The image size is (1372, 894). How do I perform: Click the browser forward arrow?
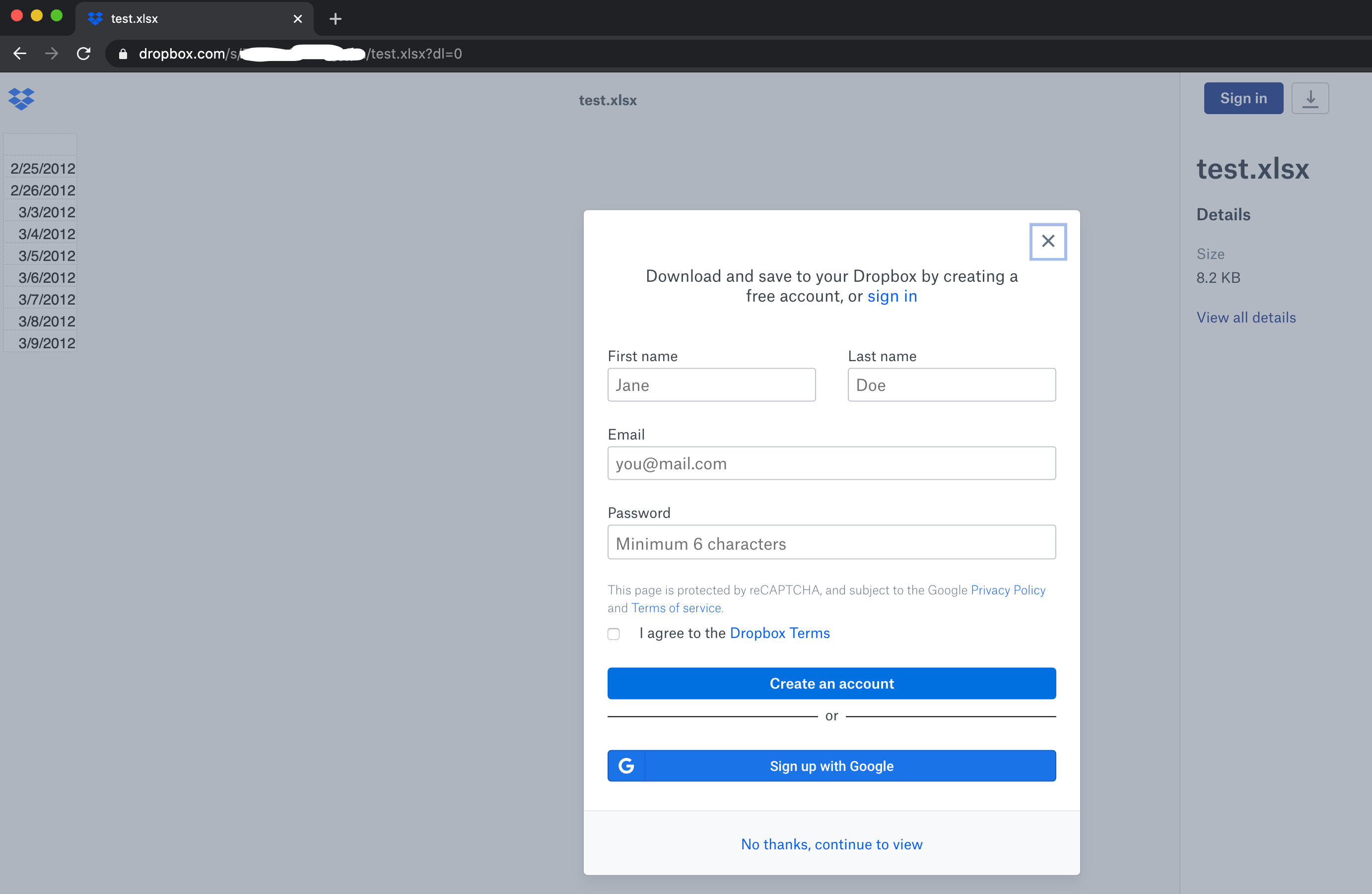pyautogui.click(x=52, y=54)
